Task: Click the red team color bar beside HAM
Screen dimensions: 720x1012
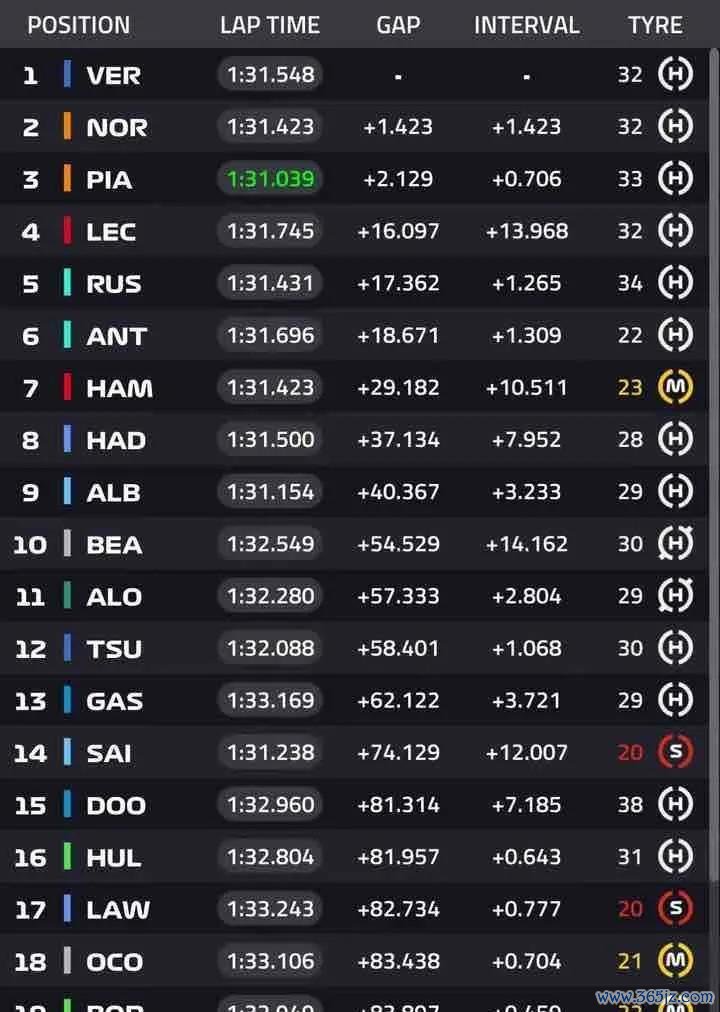Action: 67,387
